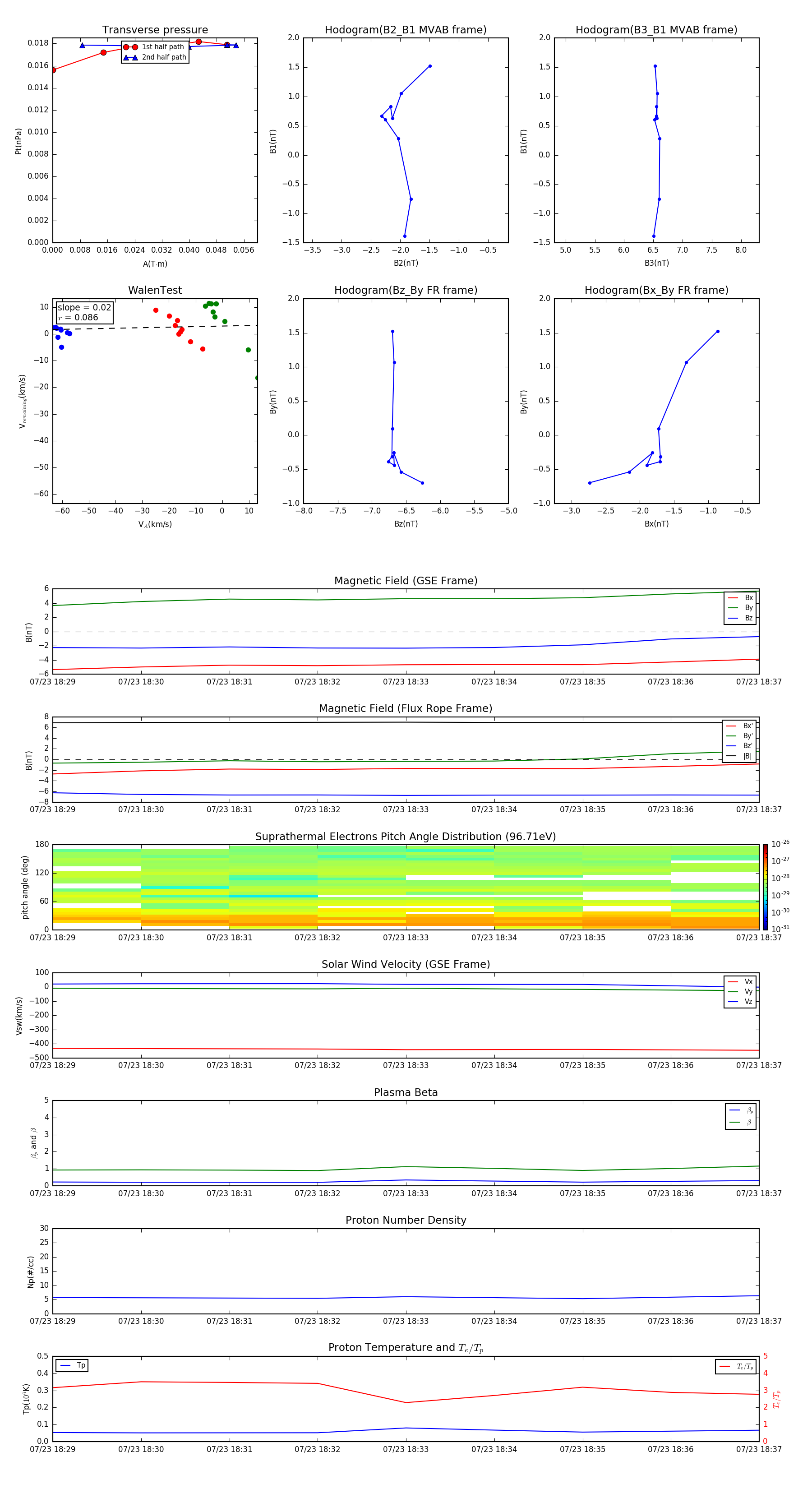
Task: Click the "1st half path" legend entry
Action: pyautogui.click(x=154, y=47)
